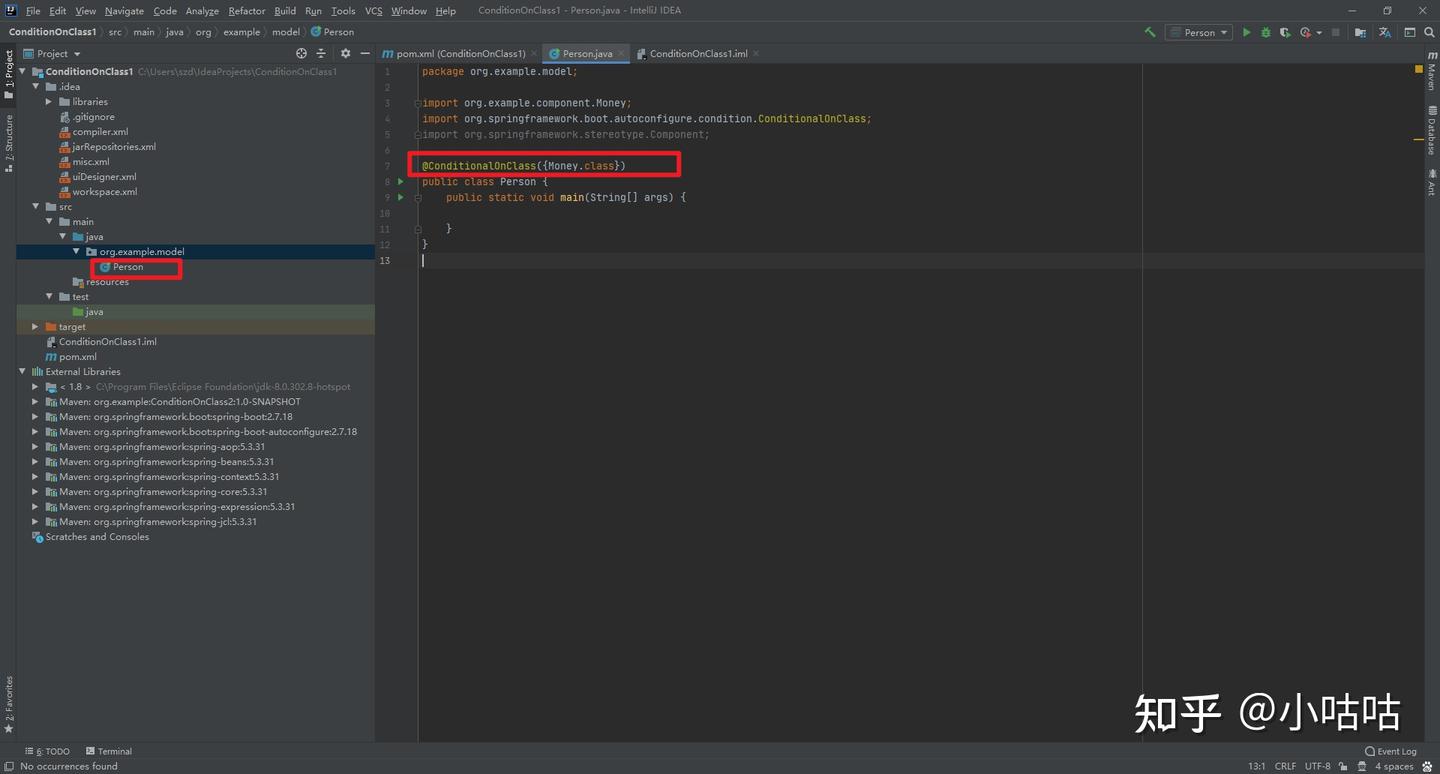1440x774 pixels.
Task: Run with Coverage using the shield icon
Action: [1285, 32]
